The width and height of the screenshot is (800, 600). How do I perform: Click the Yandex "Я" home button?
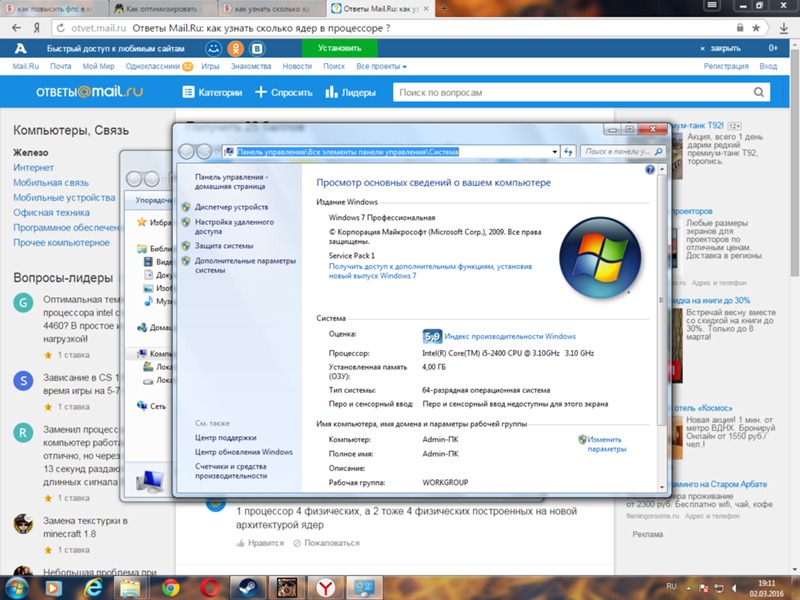(x=37, y=28)
